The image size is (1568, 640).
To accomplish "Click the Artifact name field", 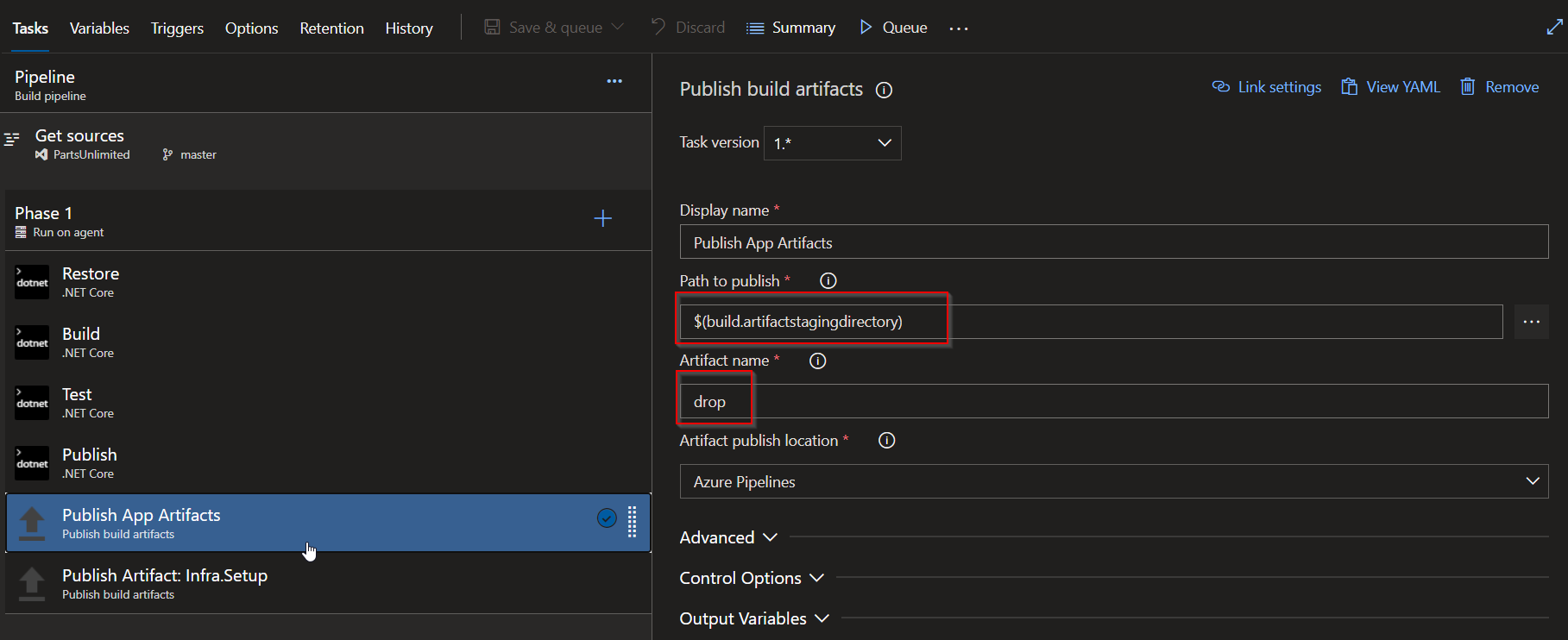I will pos(1114,401).
